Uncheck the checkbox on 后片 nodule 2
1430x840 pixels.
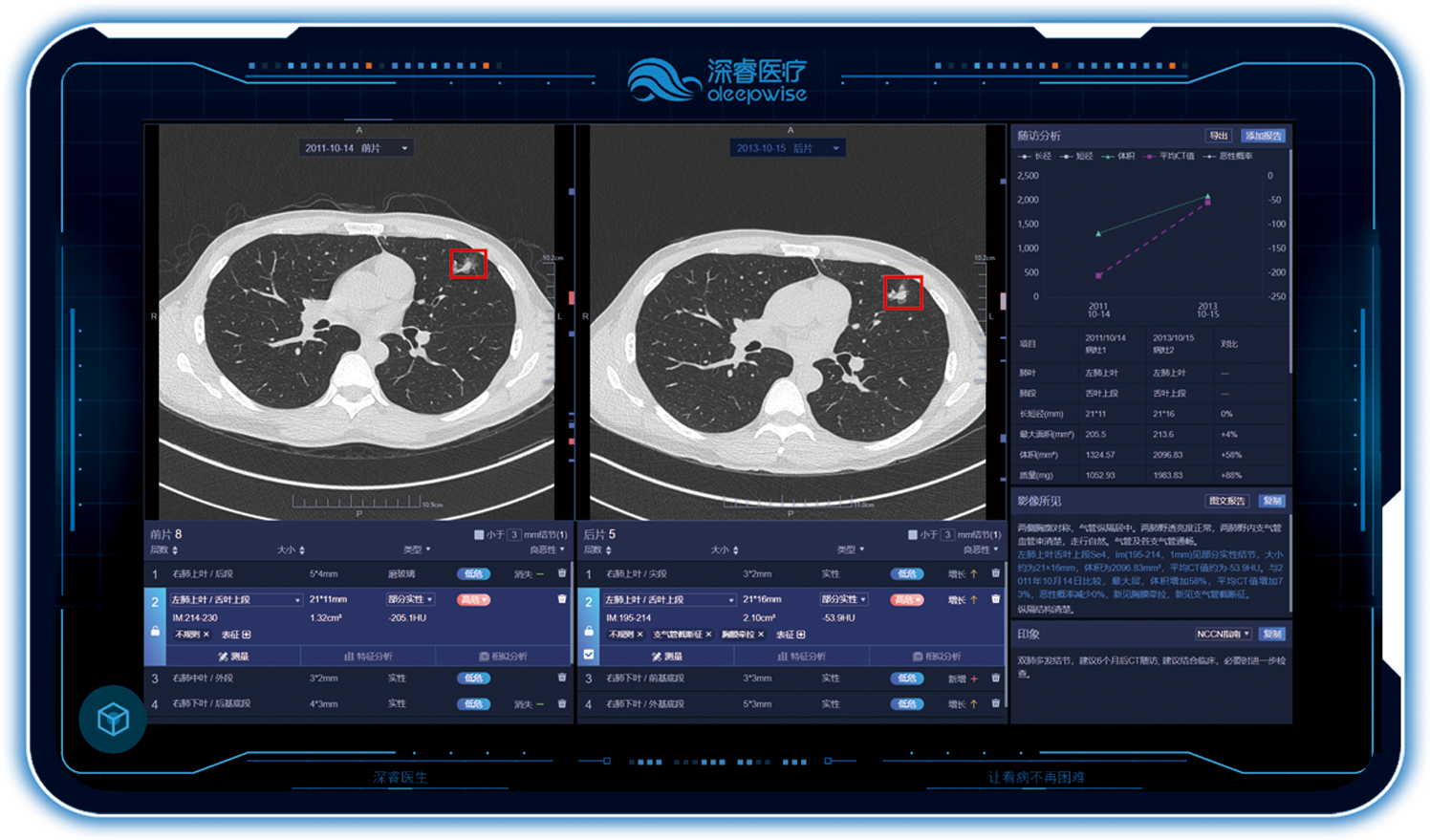pos(589,655)
